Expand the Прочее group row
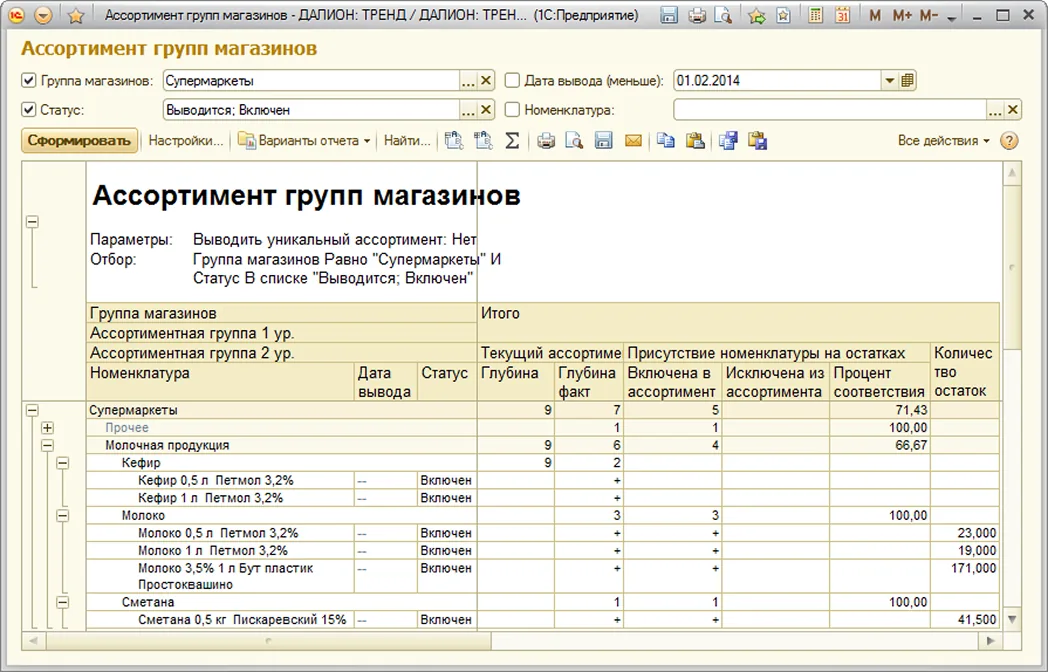 click(x=47, y=428)
